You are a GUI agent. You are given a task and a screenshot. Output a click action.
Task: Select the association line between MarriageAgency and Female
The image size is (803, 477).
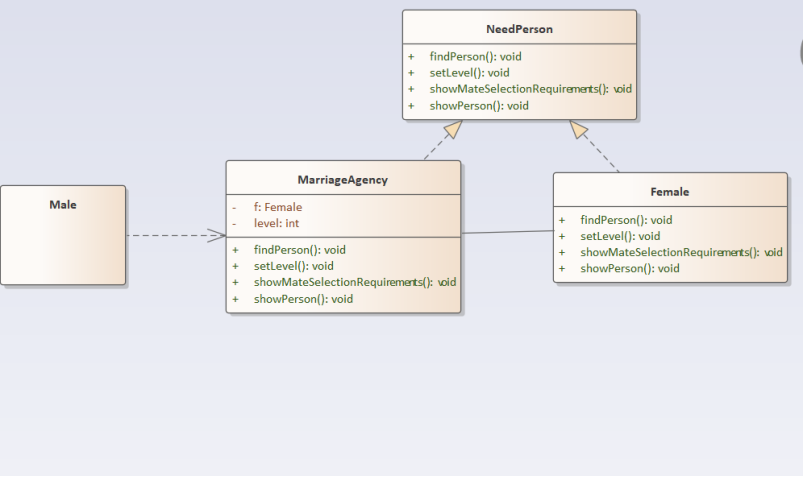508,232
